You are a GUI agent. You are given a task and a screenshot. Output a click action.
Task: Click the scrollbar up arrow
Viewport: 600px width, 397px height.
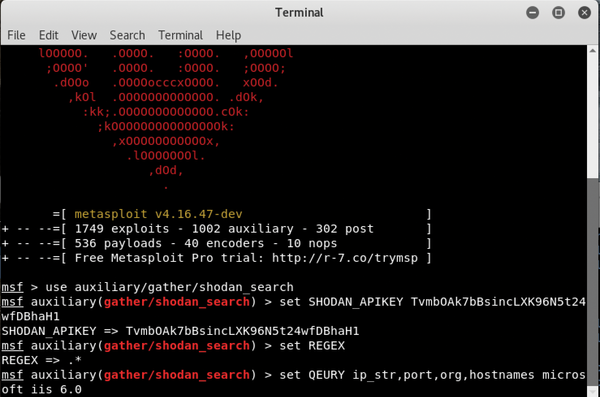[592, 50]
